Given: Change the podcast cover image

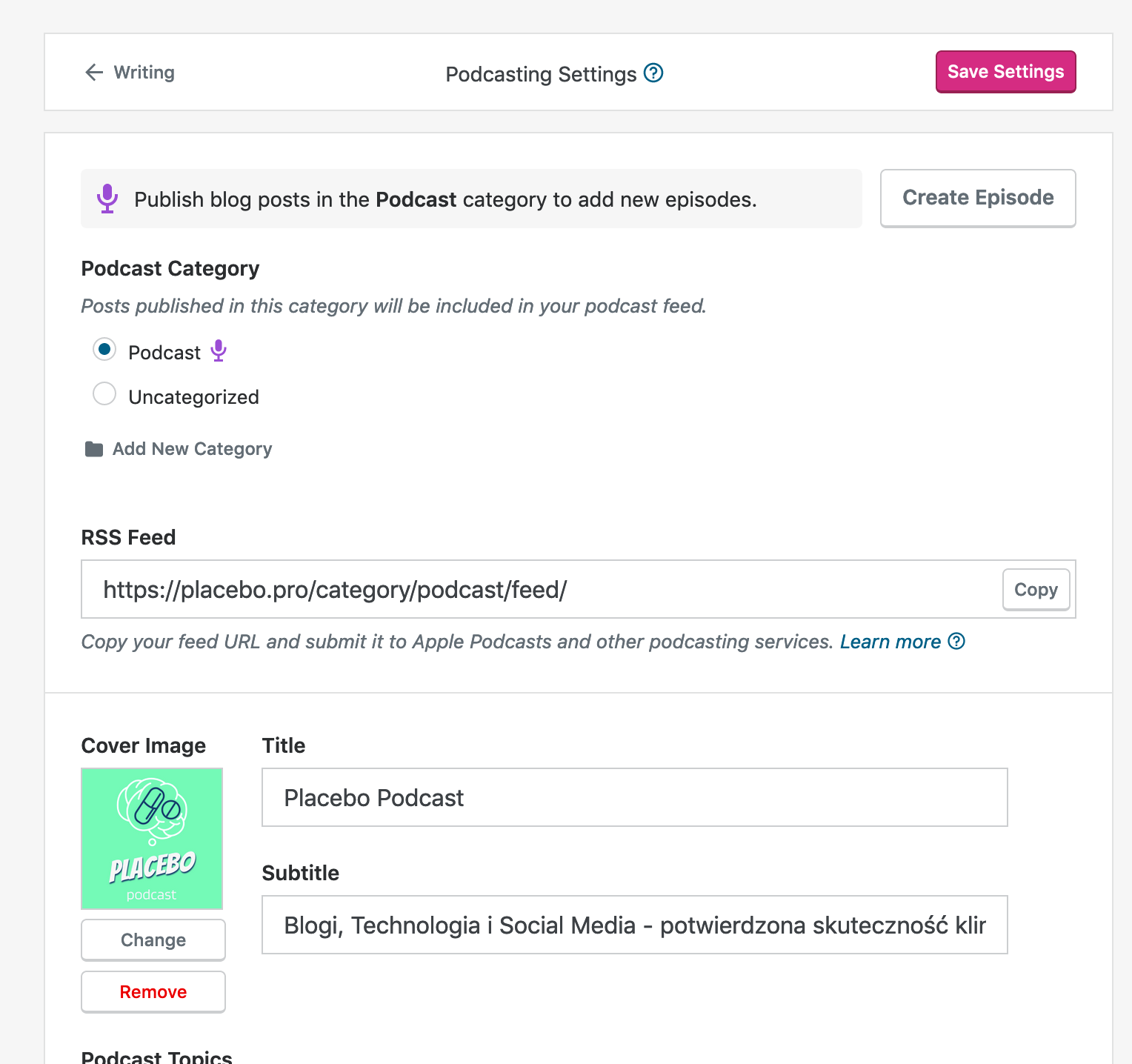Looking at the screenshot, I should tap(153, 940).
